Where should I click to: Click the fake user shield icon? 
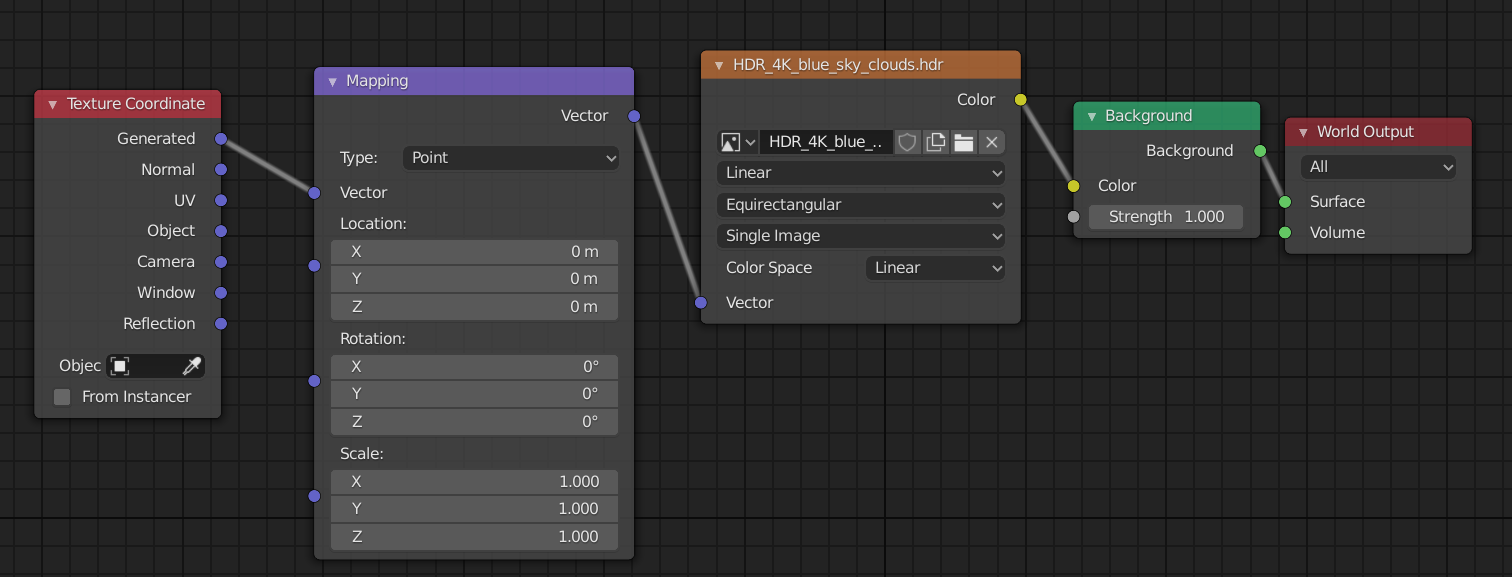pos(907,142)
